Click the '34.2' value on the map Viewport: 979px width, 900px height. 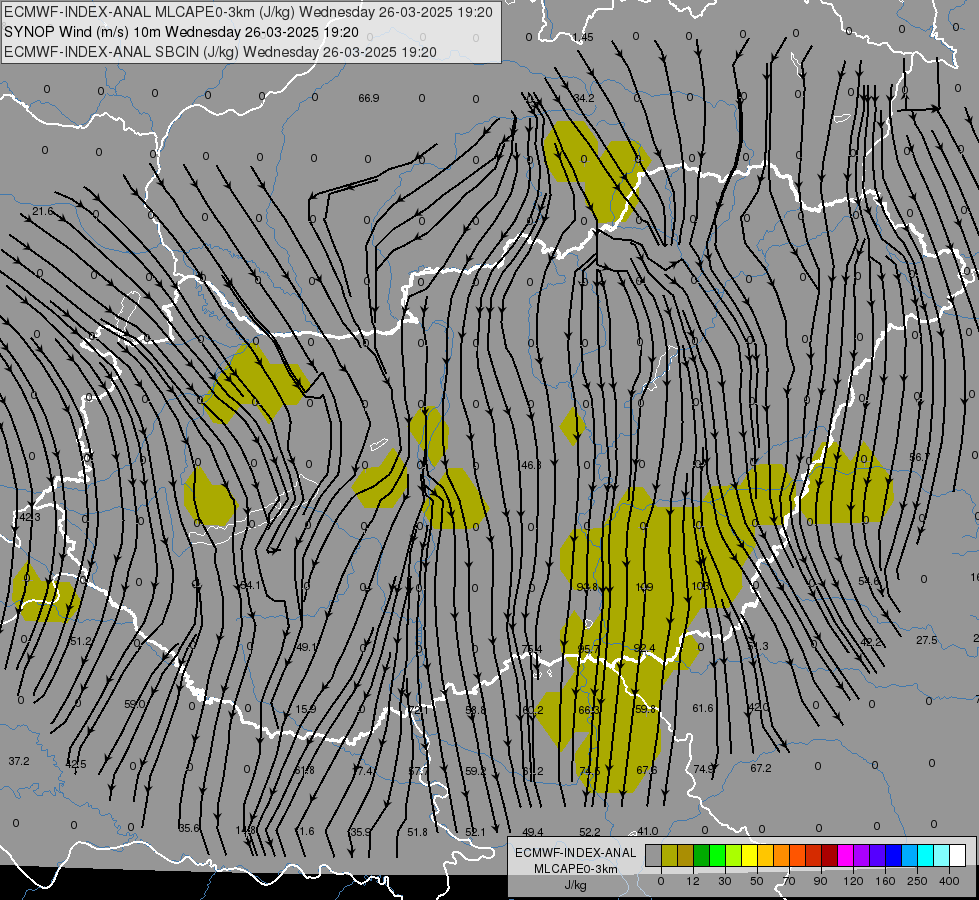[x=584, y=98]
